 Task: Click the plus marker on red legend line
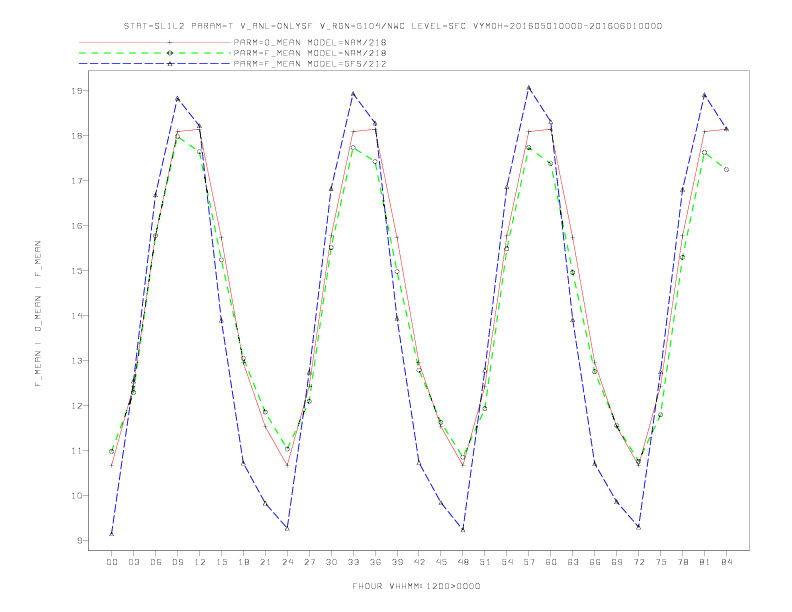pyautogui.click(x=170, y=42)
